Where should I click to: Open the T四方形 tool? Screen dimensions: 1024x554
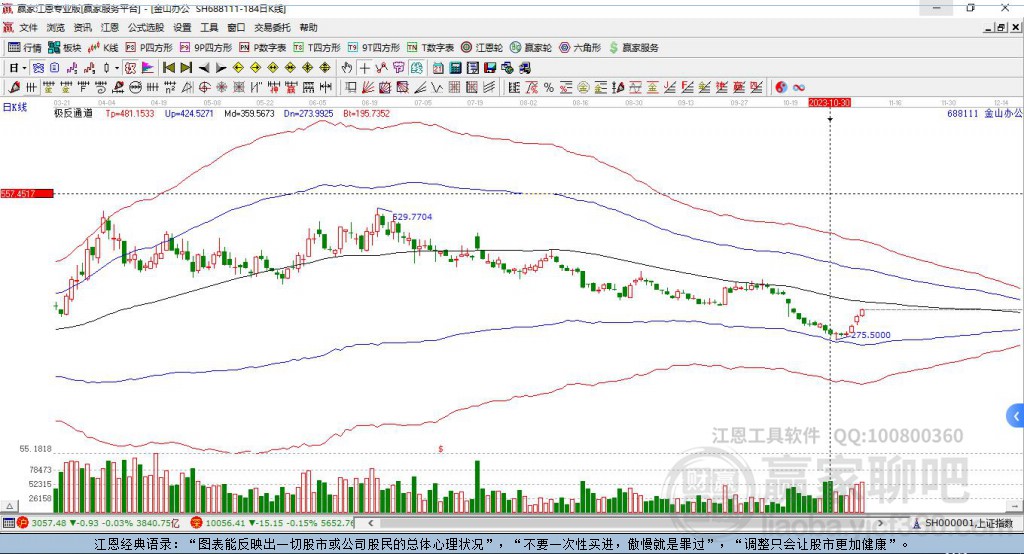pos(317,48)
